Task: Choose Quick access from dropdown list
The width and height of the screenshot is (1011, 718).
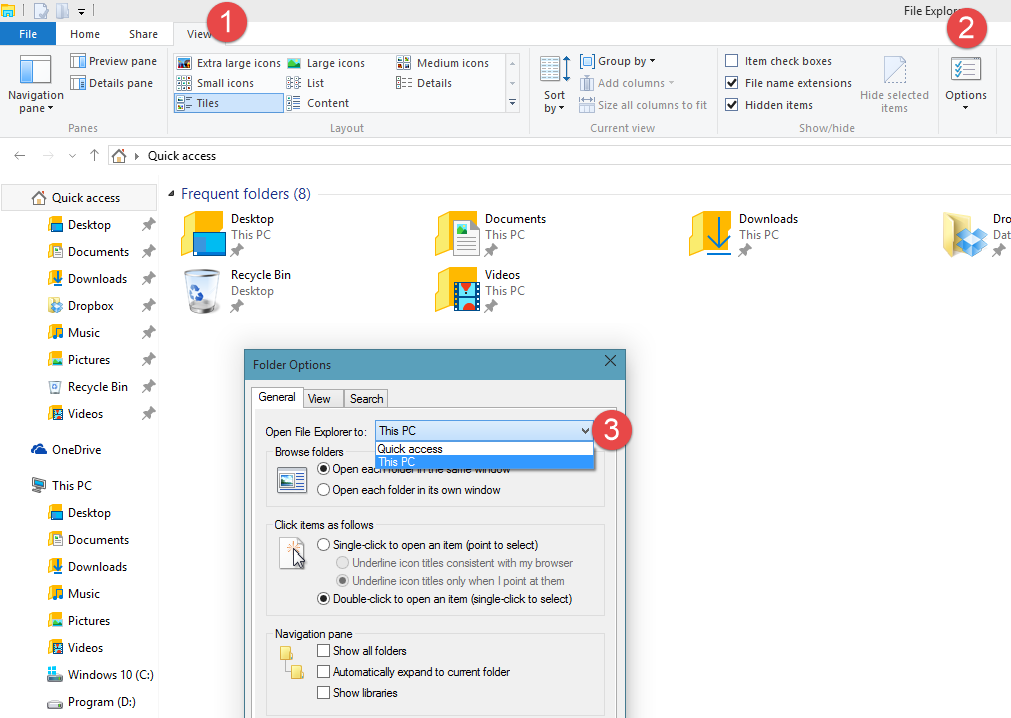Action: (484, 449)
